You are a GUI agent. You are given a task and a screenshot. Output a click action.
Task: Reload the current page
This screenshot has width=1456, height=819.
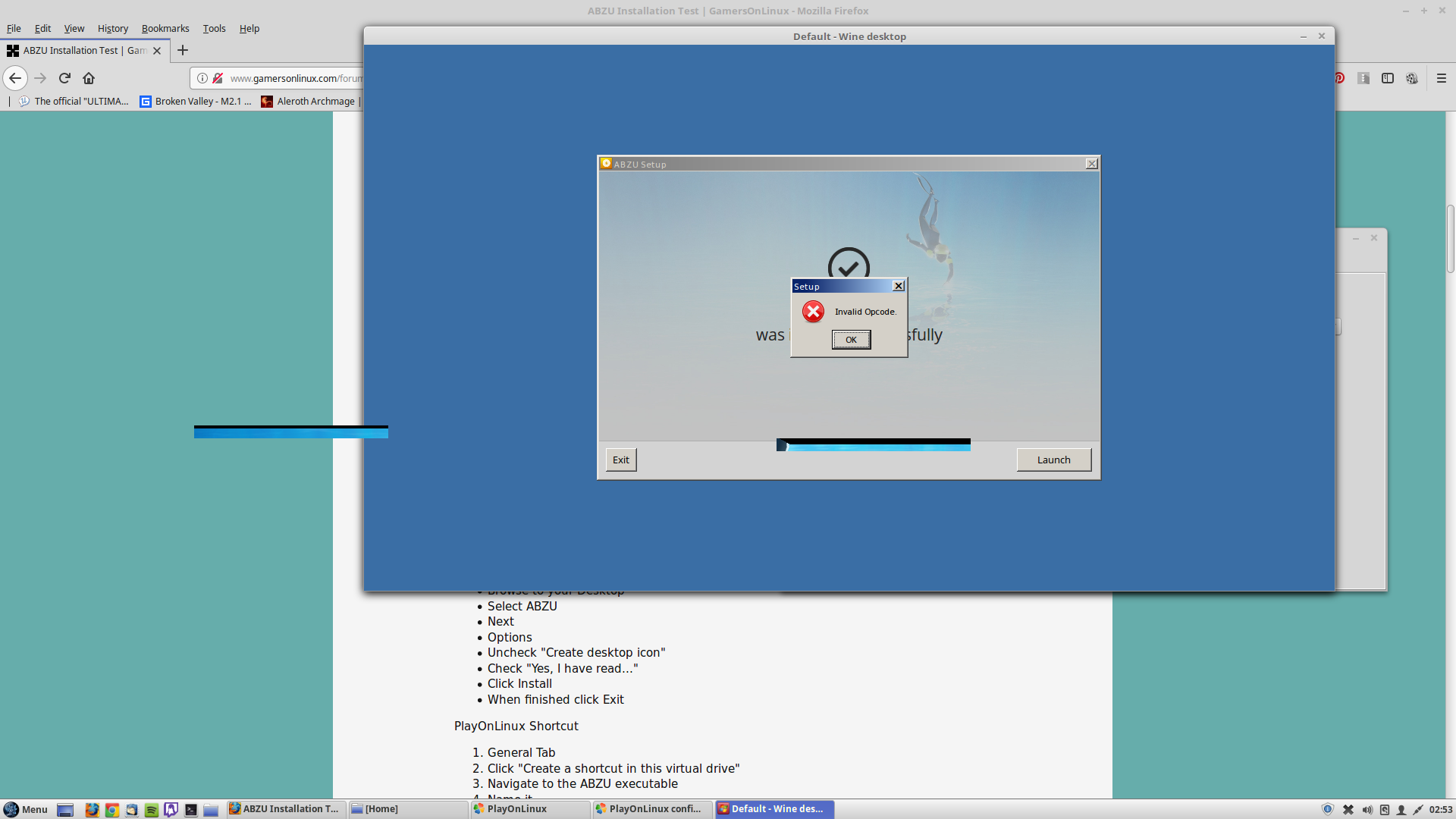64,78
